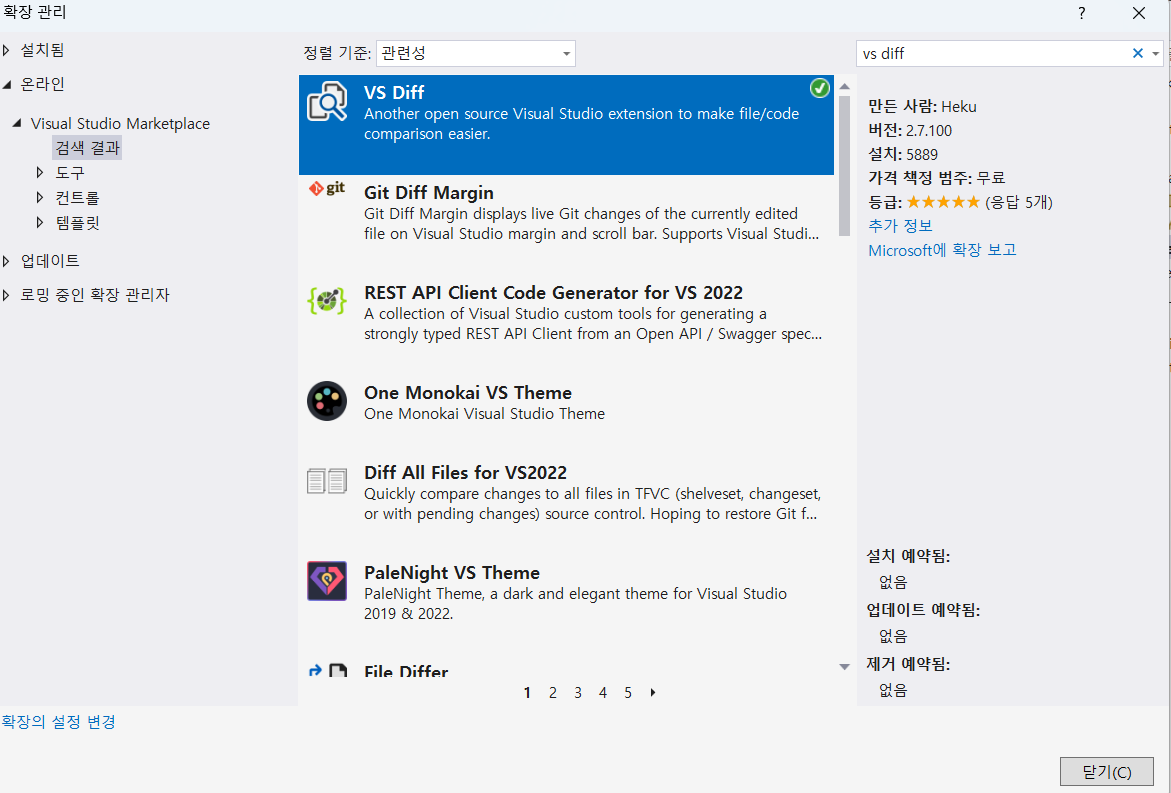
Task: Click the vs diff search input field
Action: 993,53
